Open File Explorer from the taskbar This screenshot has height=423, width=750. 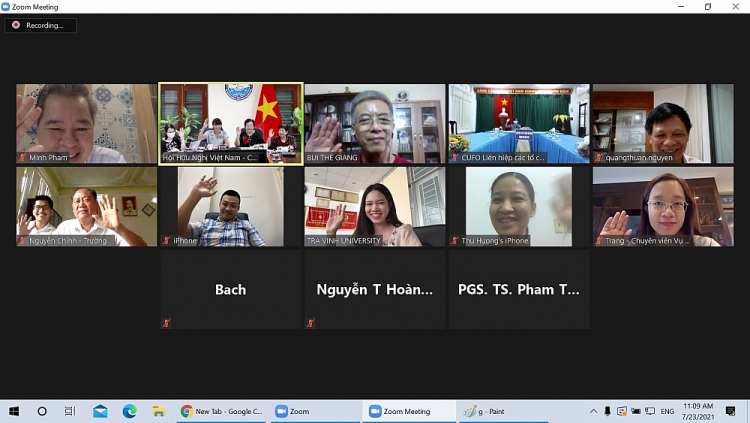pyautogui.click(x=158, y=411)
